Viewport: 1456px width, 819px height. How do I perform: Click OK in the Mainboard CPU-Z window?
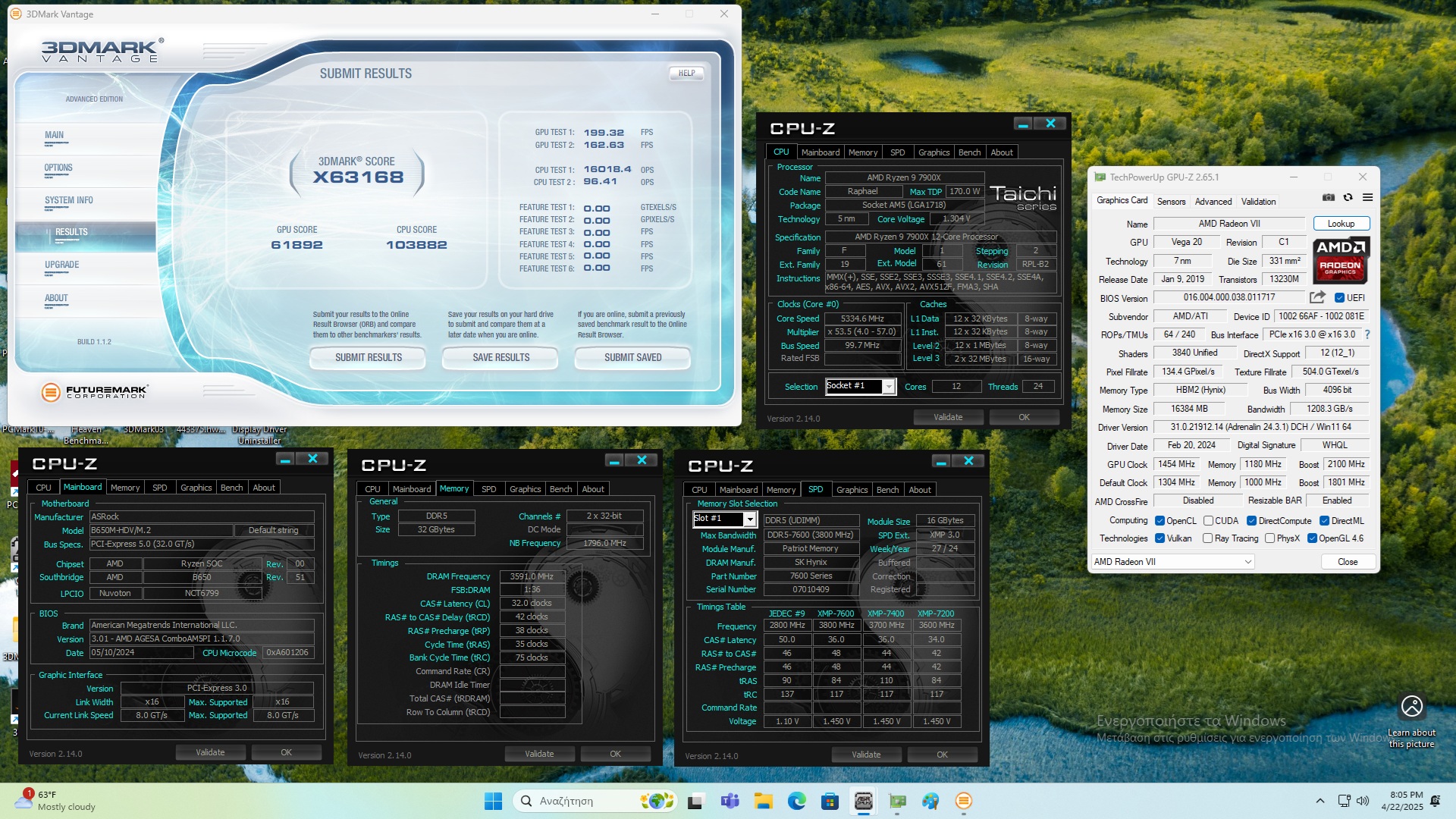pyautogui.click(x=286, y=752)
